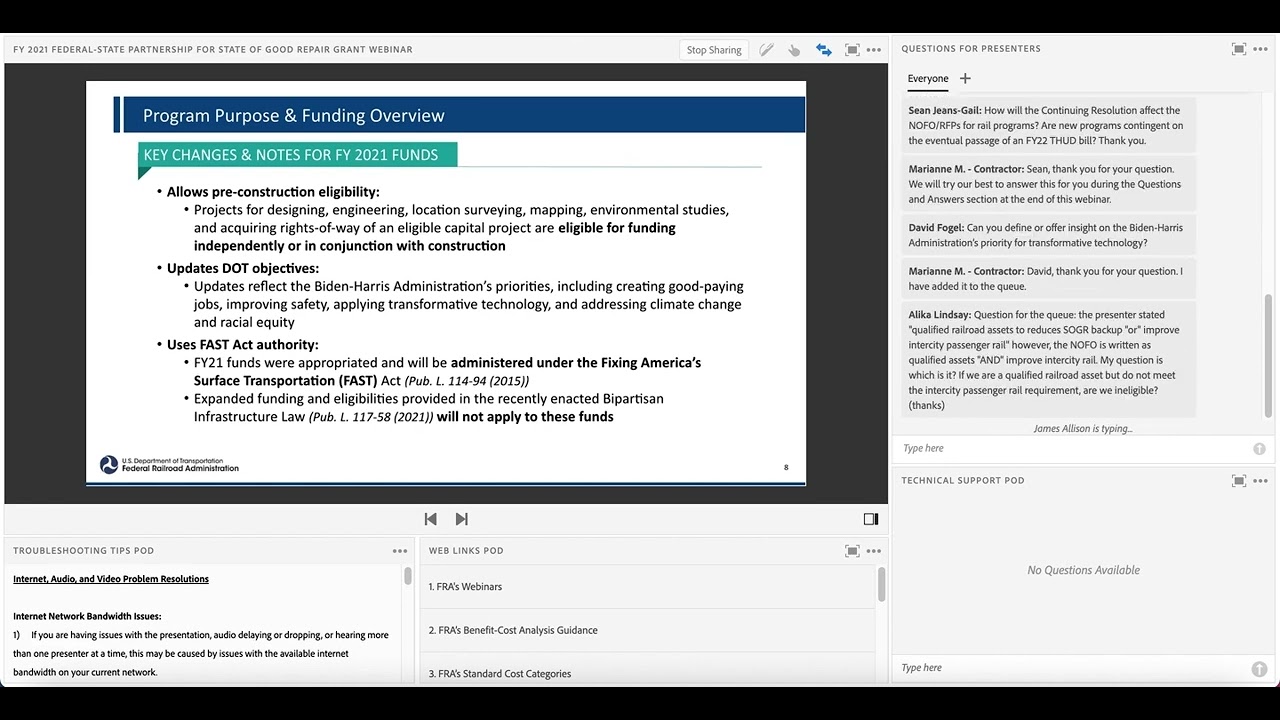
Task: Go to the previous slide
Action: 431,519
